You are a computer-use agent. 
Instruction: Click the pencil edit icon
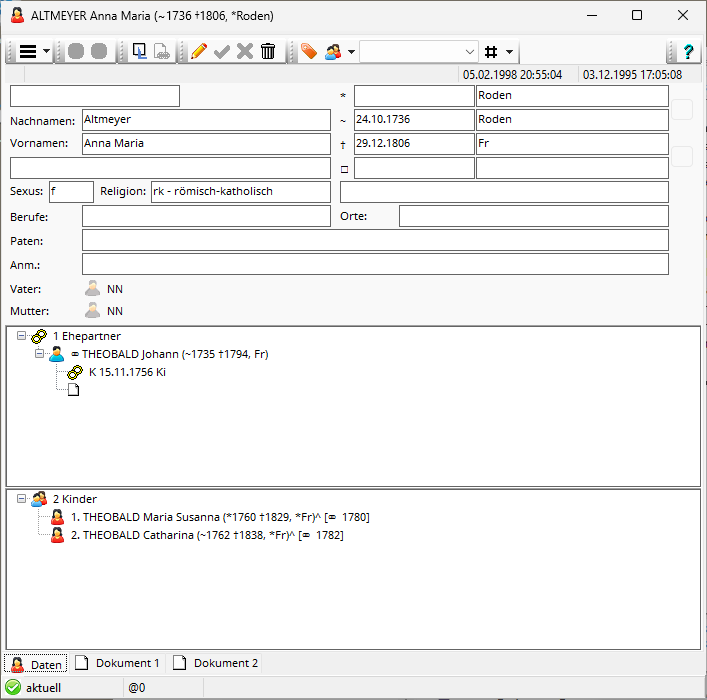pos(199,52)
